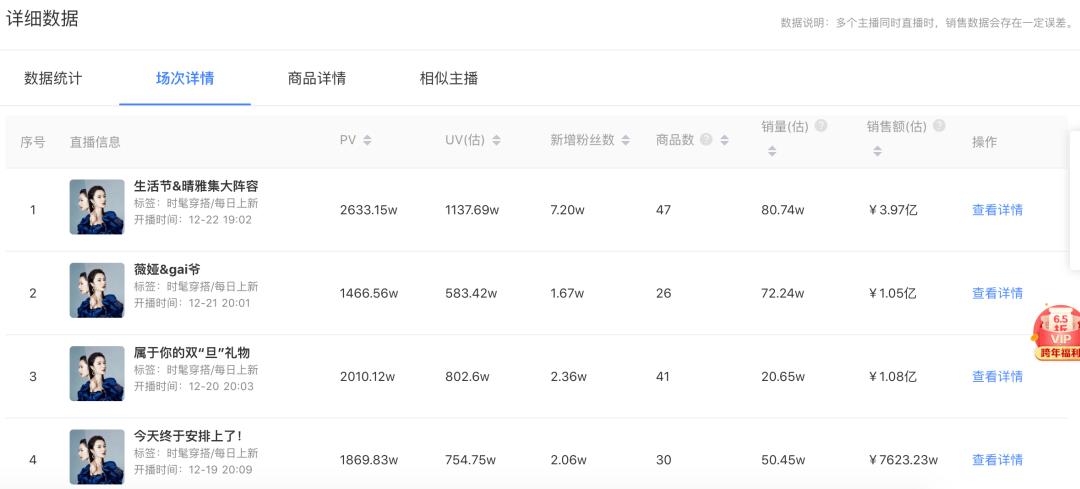Sort by 销量(估) sort arrows
Screen dimensions: 1080x489
(x=771, y=152)
